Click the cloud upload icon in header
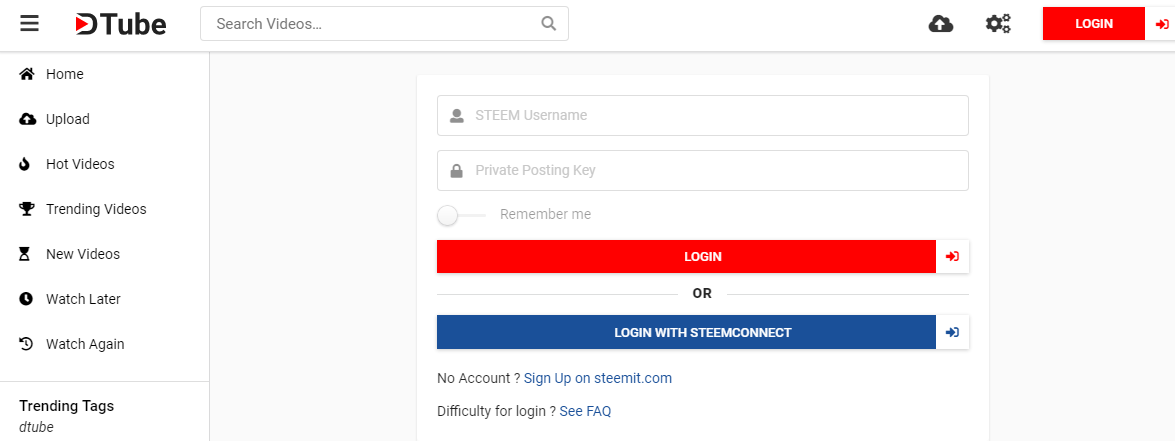 [940, 24]
